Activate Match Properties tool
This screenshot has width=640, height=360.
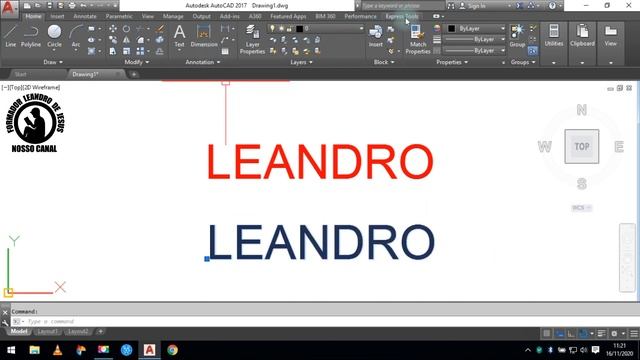point(418,39)
